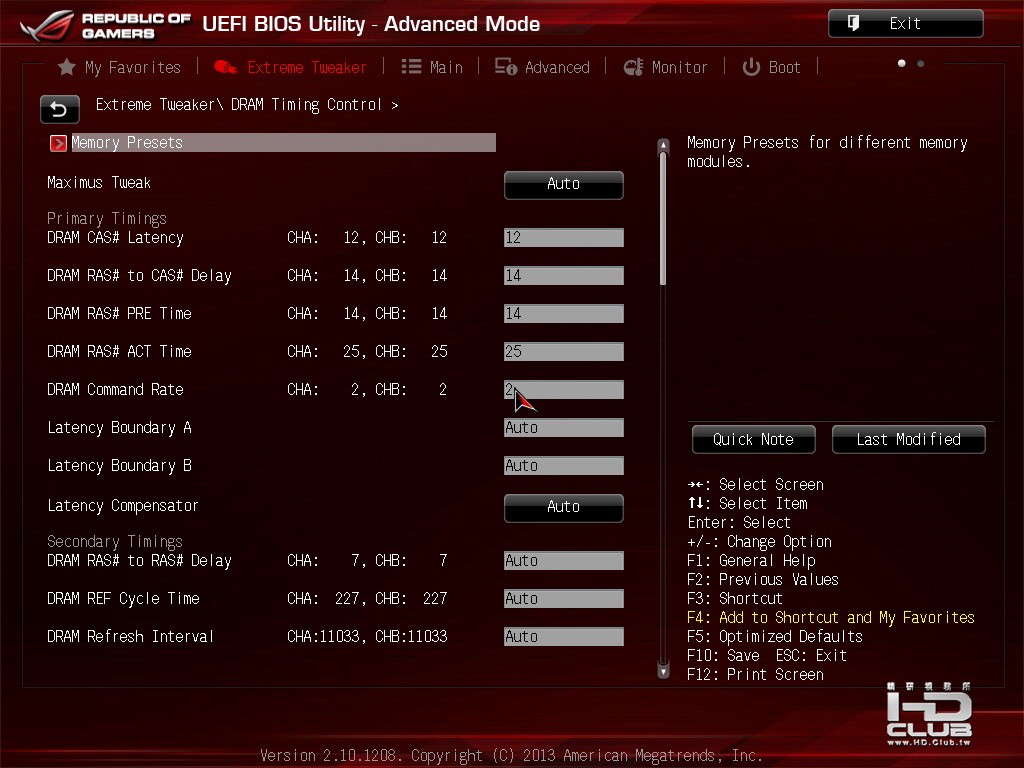Click 'Secondary Timings' heading
The image size is (1024, 768).
115,542
